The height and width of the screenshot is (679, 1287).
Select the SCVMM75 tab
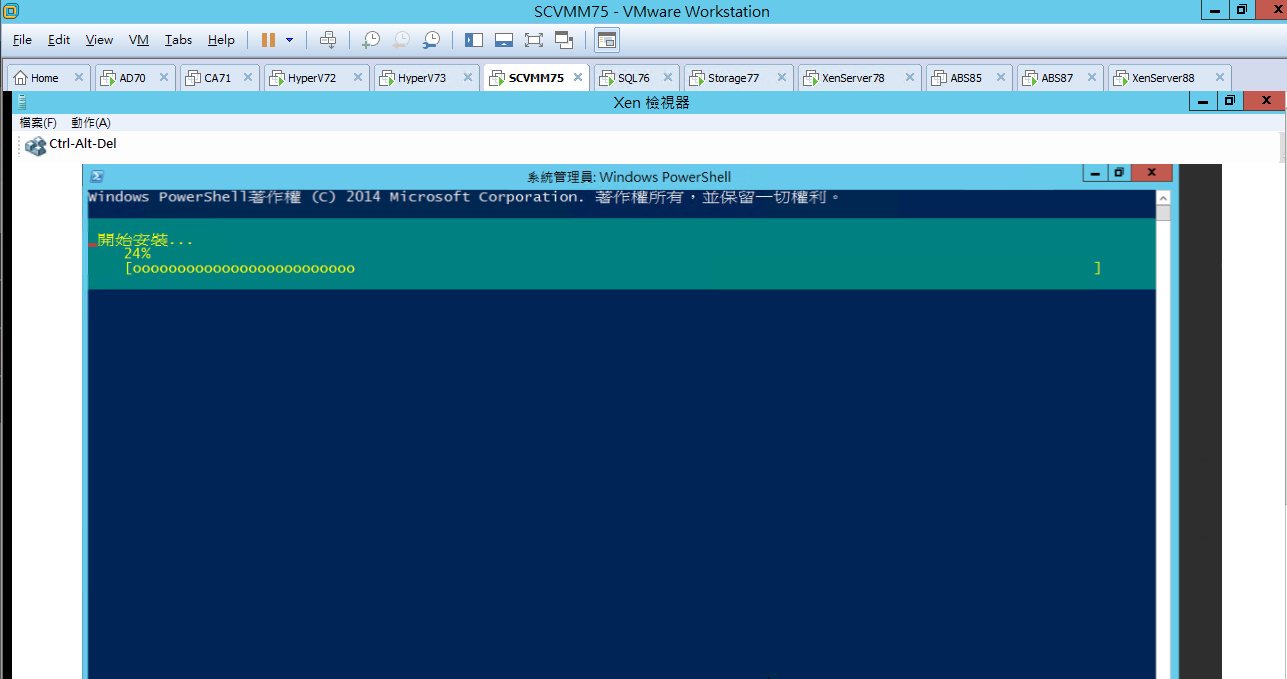point(537,78)
